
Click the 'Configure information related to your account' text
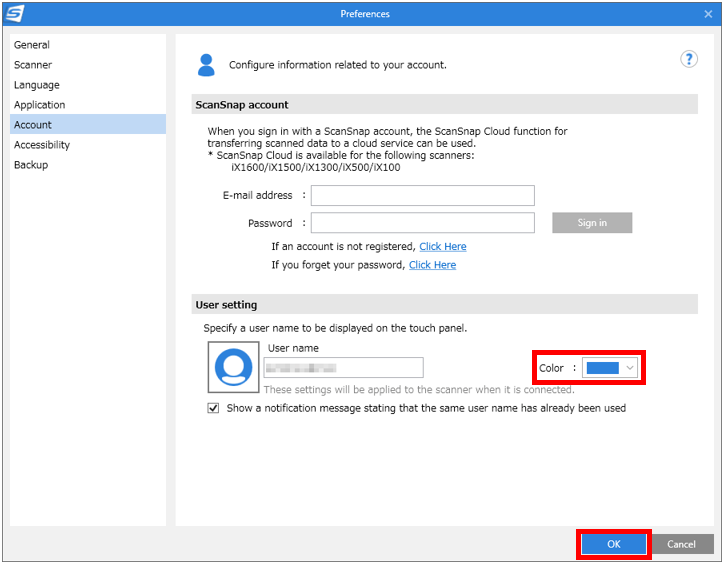tap(338, 65)
